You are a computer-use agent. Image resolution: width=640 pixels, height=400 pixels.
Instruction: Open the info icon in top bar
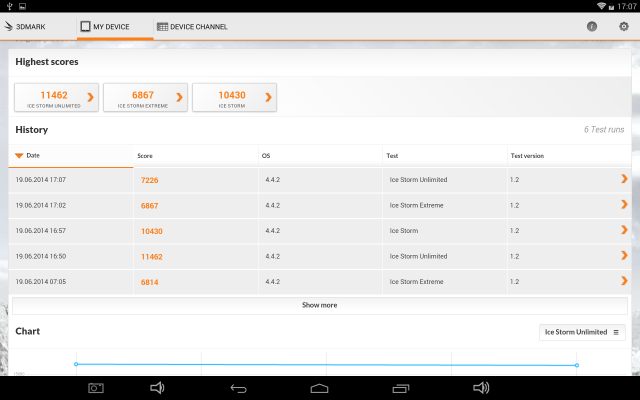(x=592, y=27)
